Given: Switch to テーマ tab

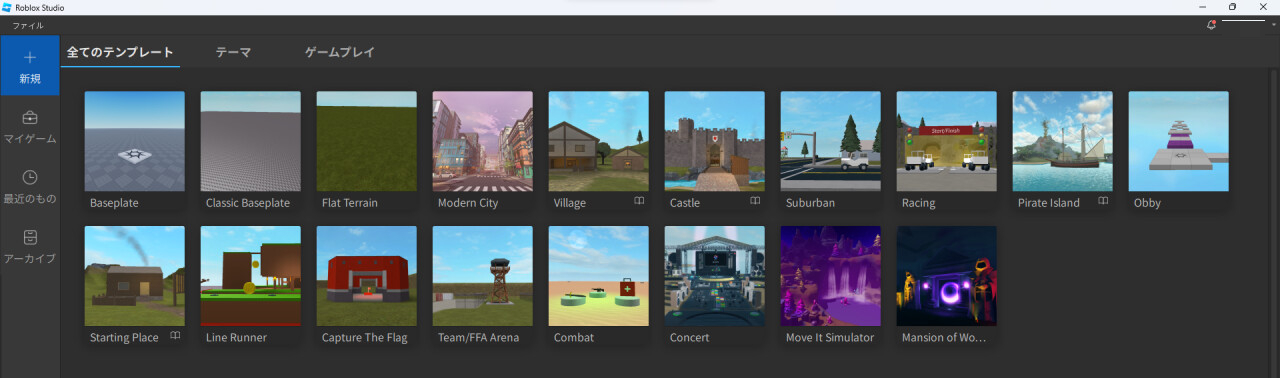Looking at the screenshot, I should [x=233, y=52].
